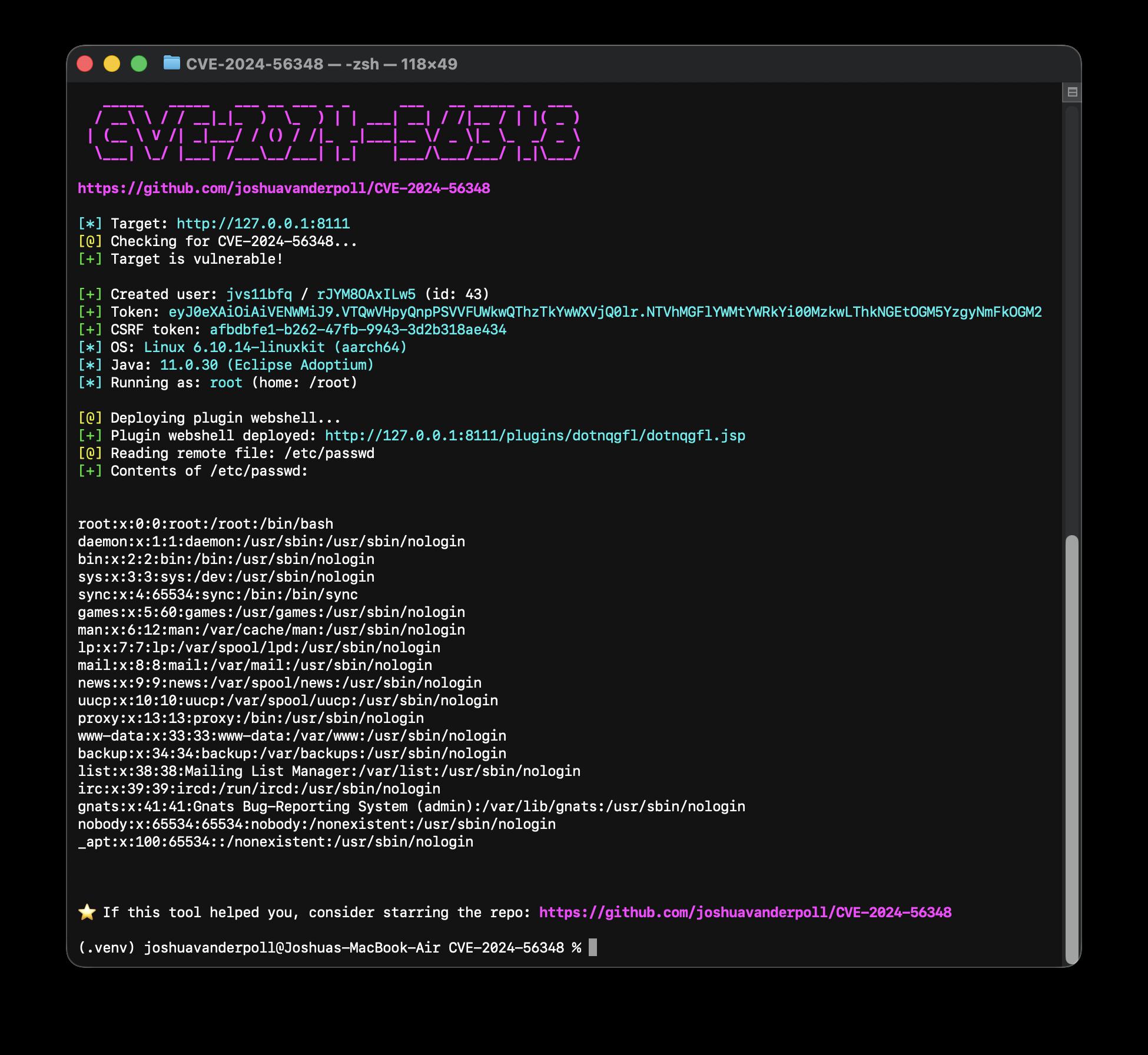Click the green zoom window button

(139, 64)
